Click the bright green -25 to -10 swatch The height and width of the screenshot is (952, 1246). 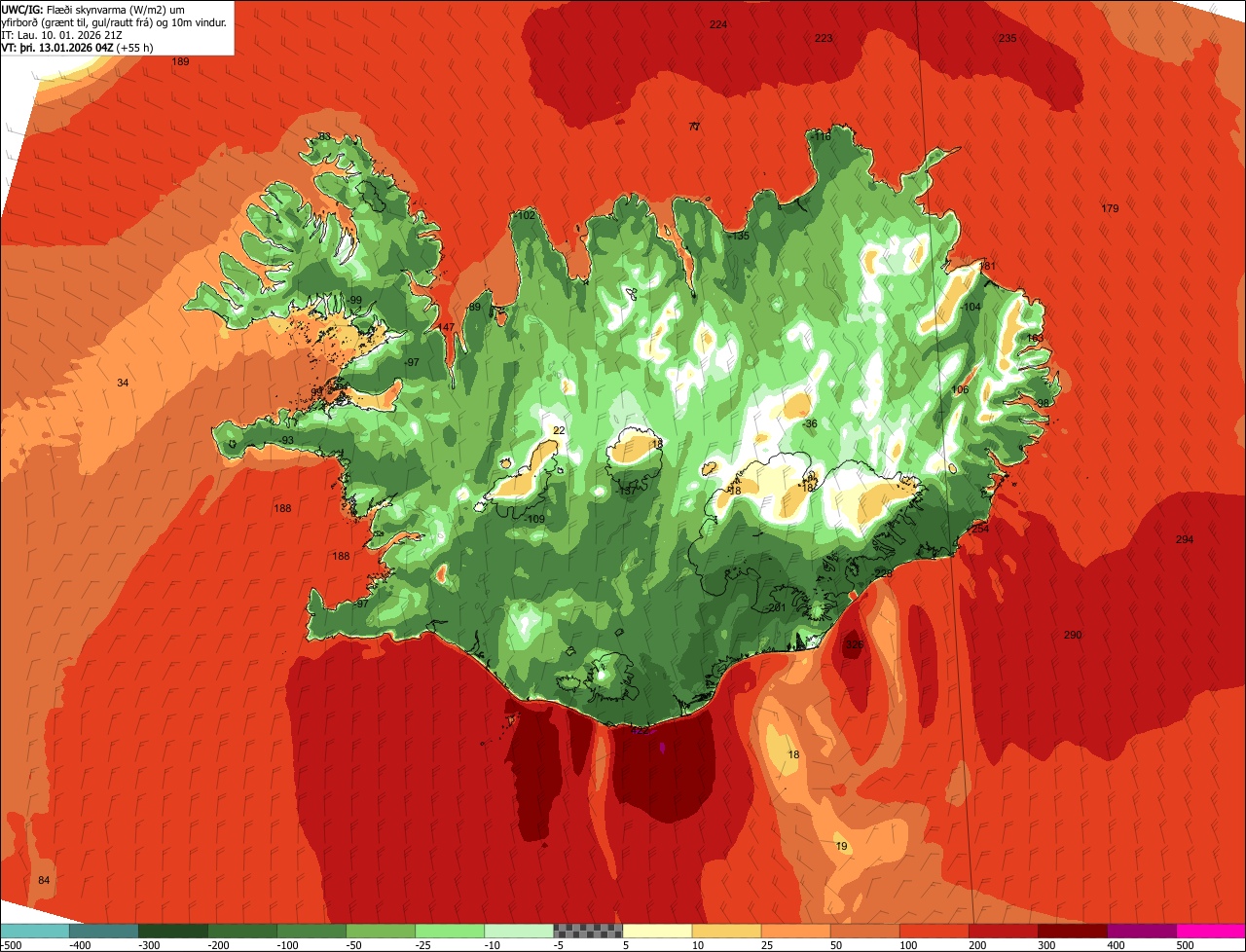click(x=450, y=931)
